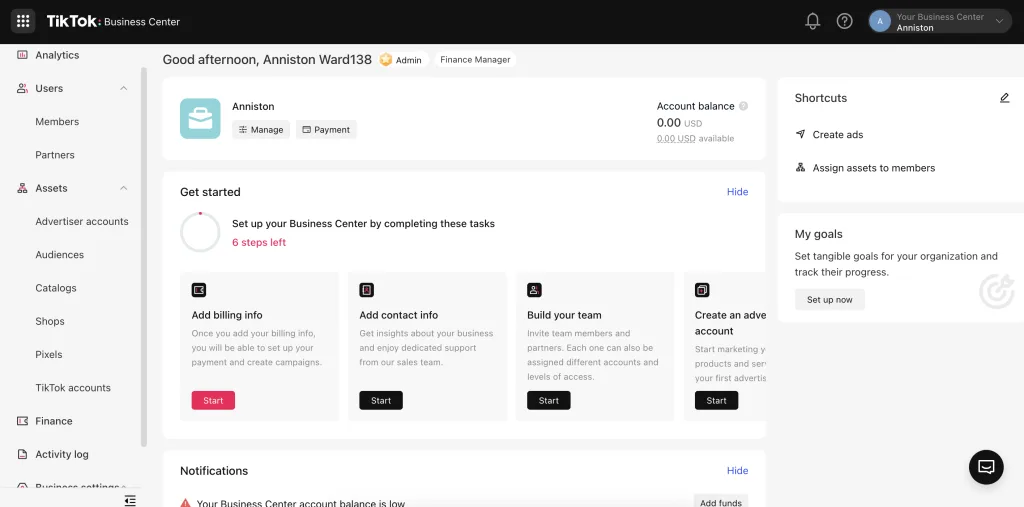Viewport: 1024px width, 507px height.
Task: Open Catalogs in the sidebar
Action: 56,288
